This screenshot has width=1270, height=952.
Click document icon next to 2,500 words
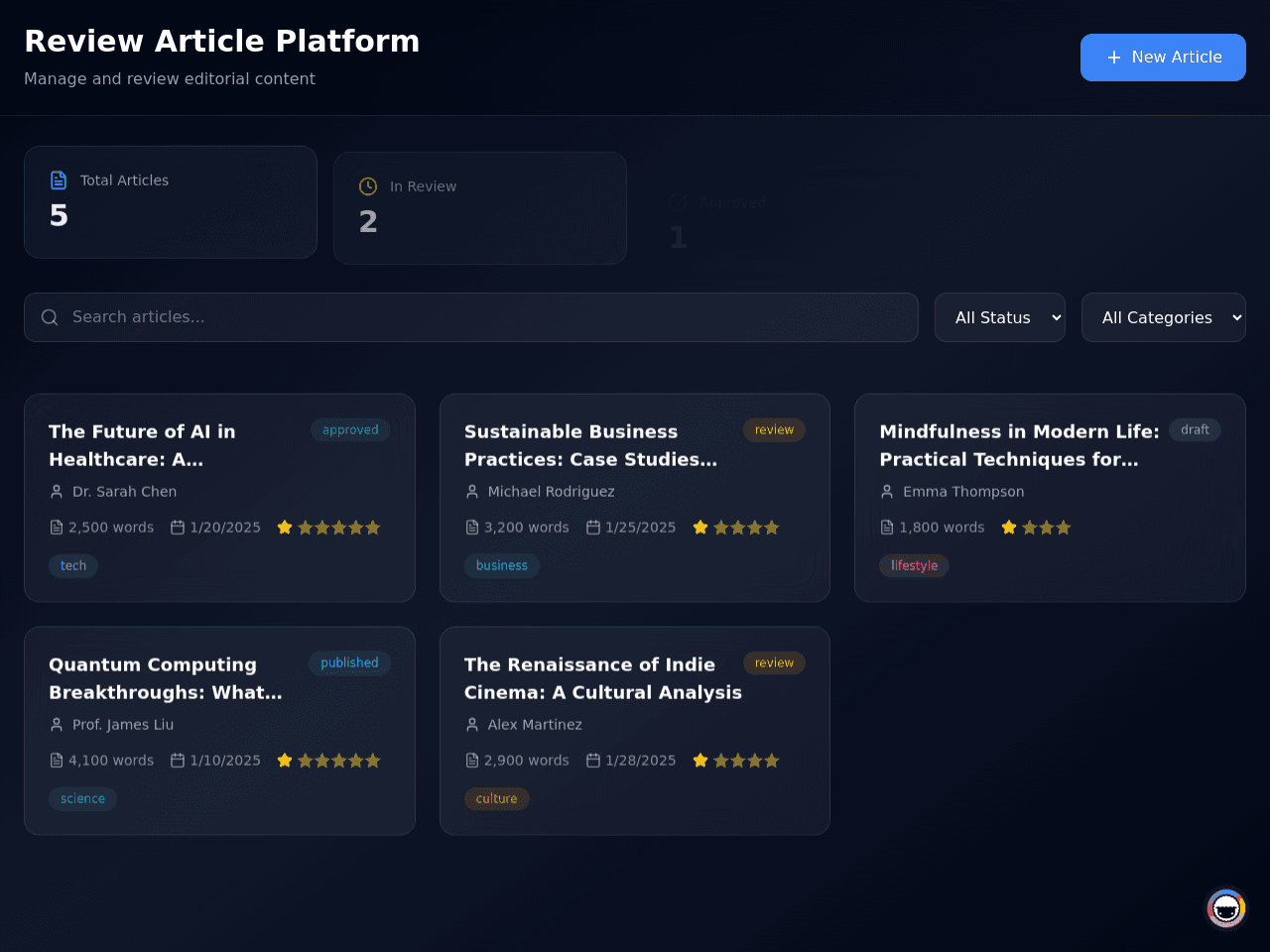tap(57, 528)
